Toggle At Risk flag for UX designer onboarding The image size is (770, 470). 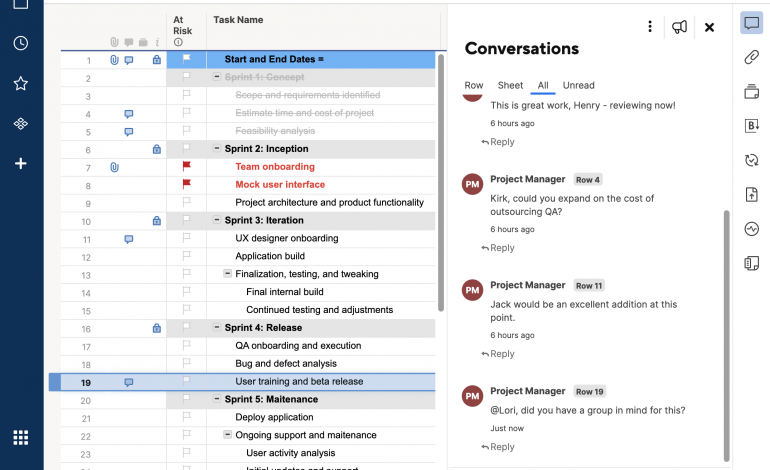186,238
